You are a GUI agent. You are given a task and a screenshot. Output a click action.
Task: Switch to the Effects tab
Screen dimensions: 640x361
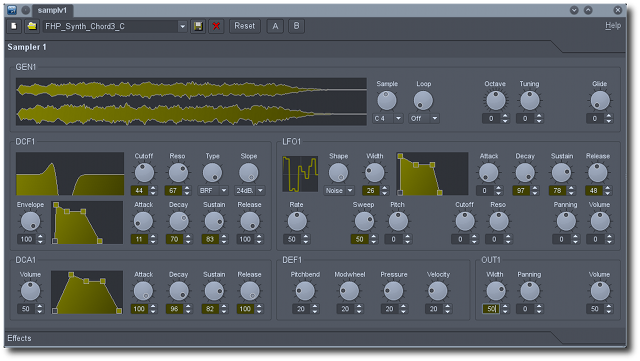point(19,338)
